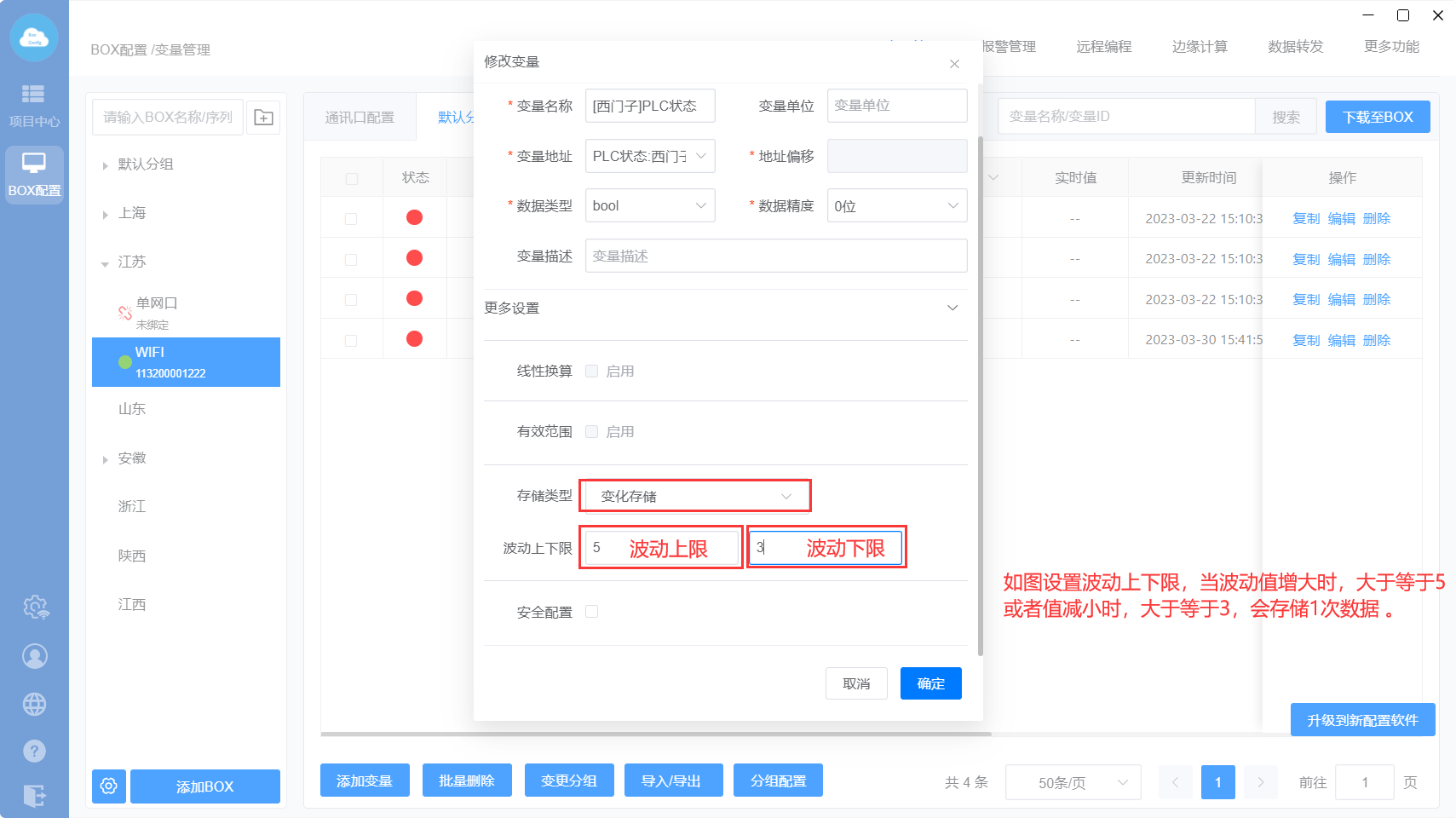Open the 项目中心 sidebar icon
Viewport: 1456px width, 818px height.
pyautogui.click(x=34, y=104)
